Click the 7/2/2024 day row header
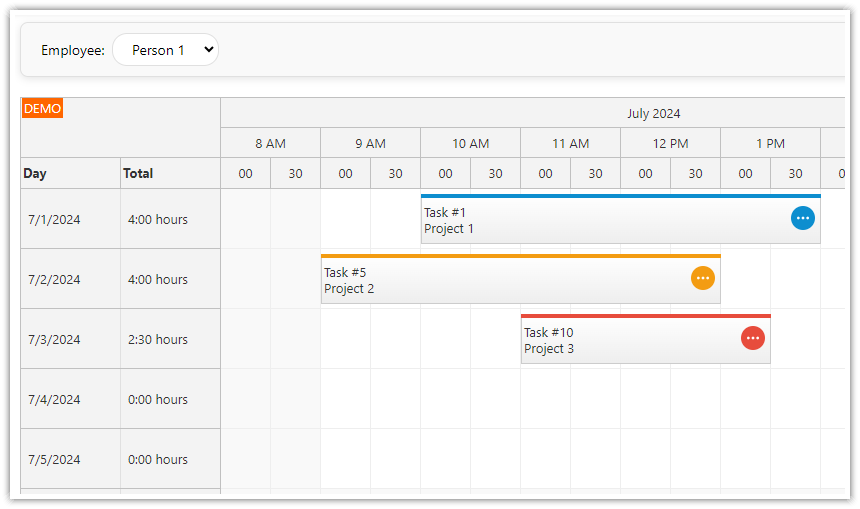 click(70, 279)
